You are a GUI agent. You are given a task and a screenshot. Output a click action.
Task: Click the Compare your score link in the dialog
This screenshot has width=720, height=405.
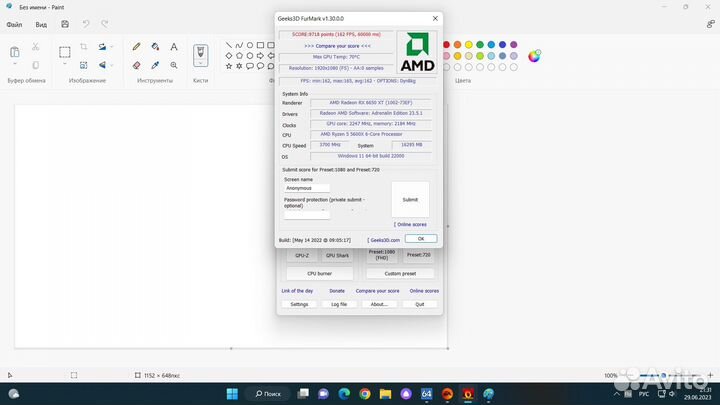tap(337, 46)
